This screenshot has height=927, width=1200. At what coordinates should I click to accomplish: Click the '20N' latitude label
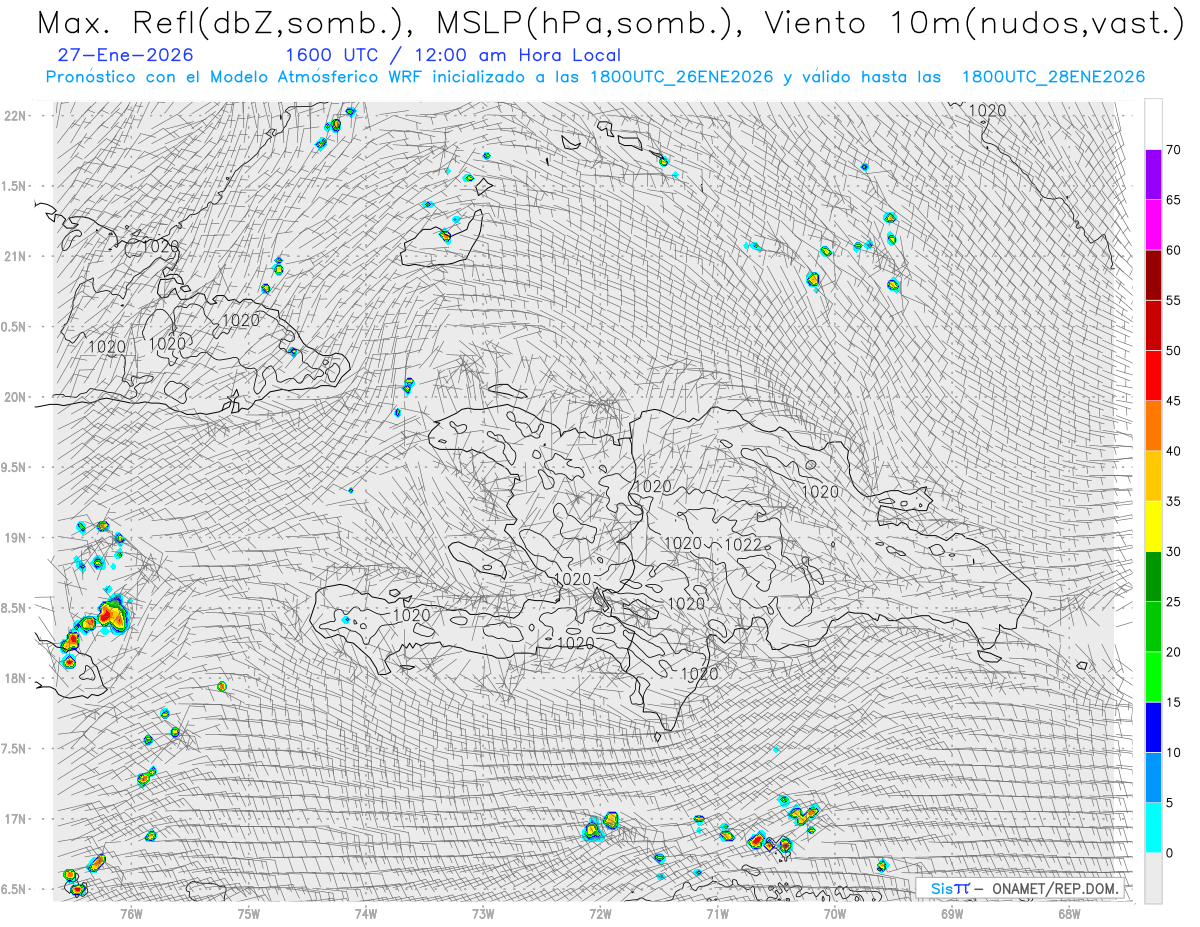click(x=17, y=397)
